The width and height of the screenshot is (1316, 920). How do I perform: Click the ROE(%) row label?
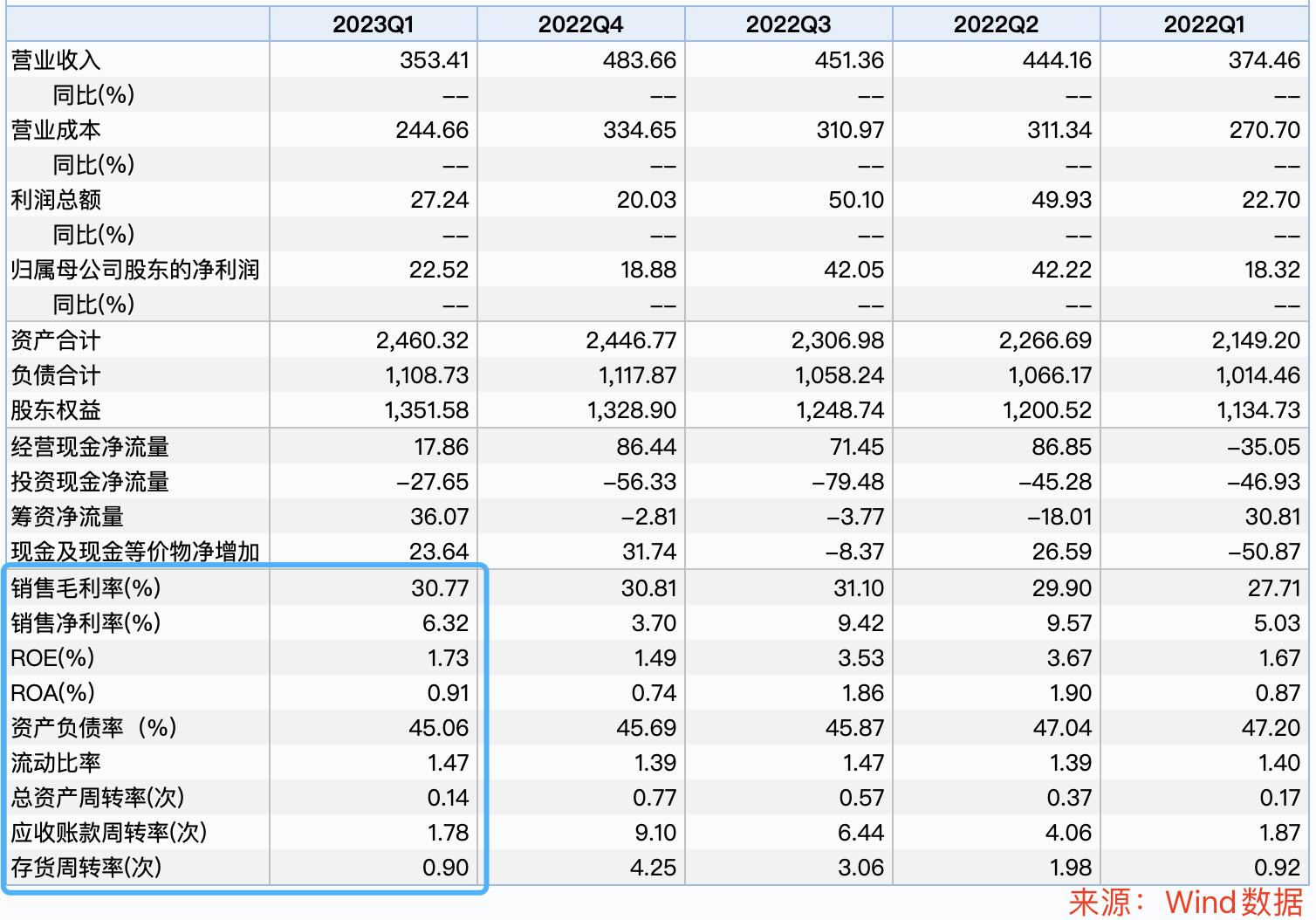tap(52, 658)
